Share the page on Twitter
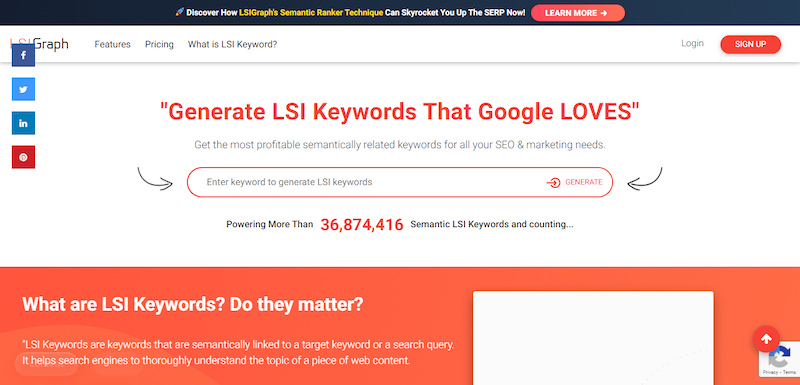 (23, 89)
